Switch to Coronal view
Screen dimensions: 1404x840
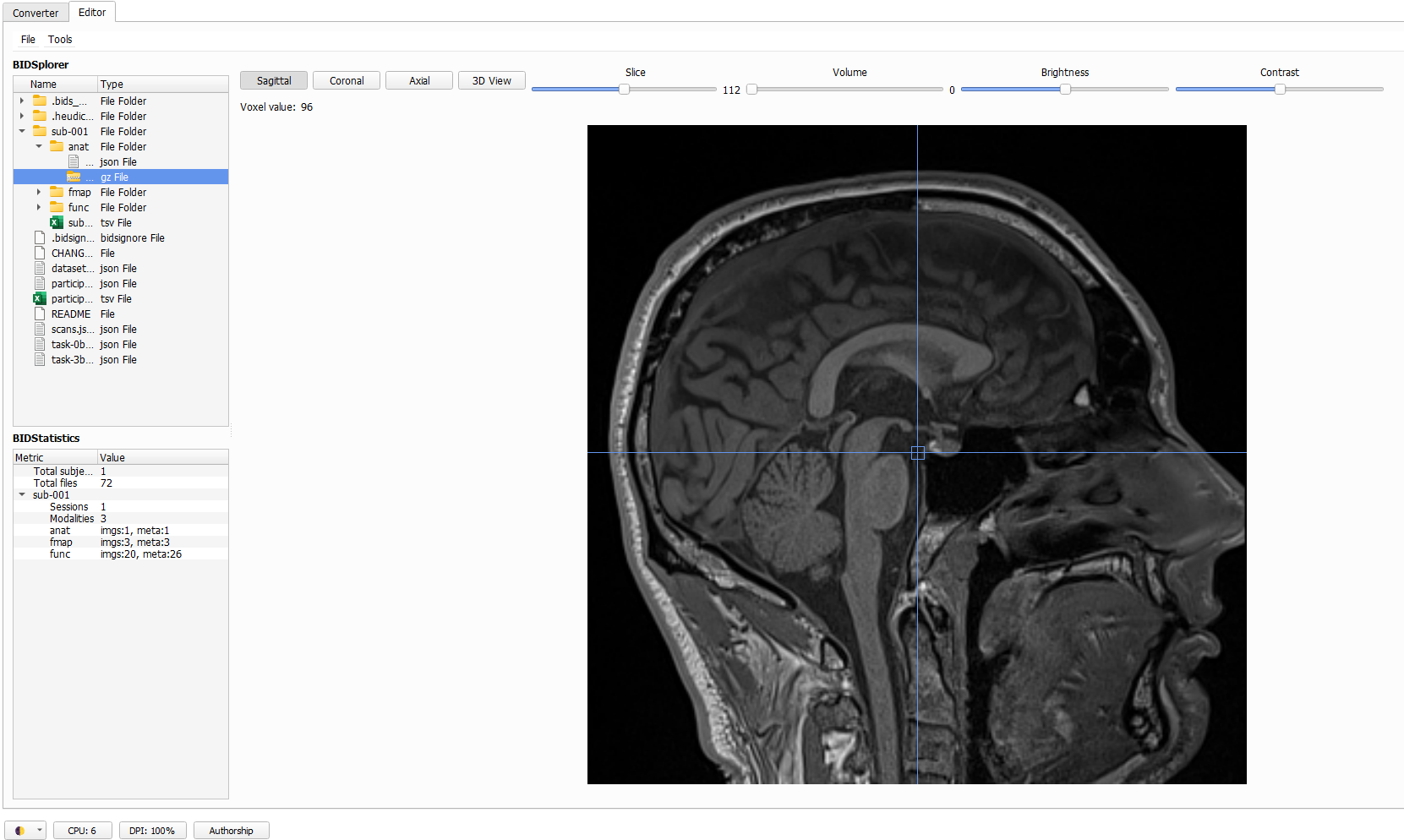347,81
